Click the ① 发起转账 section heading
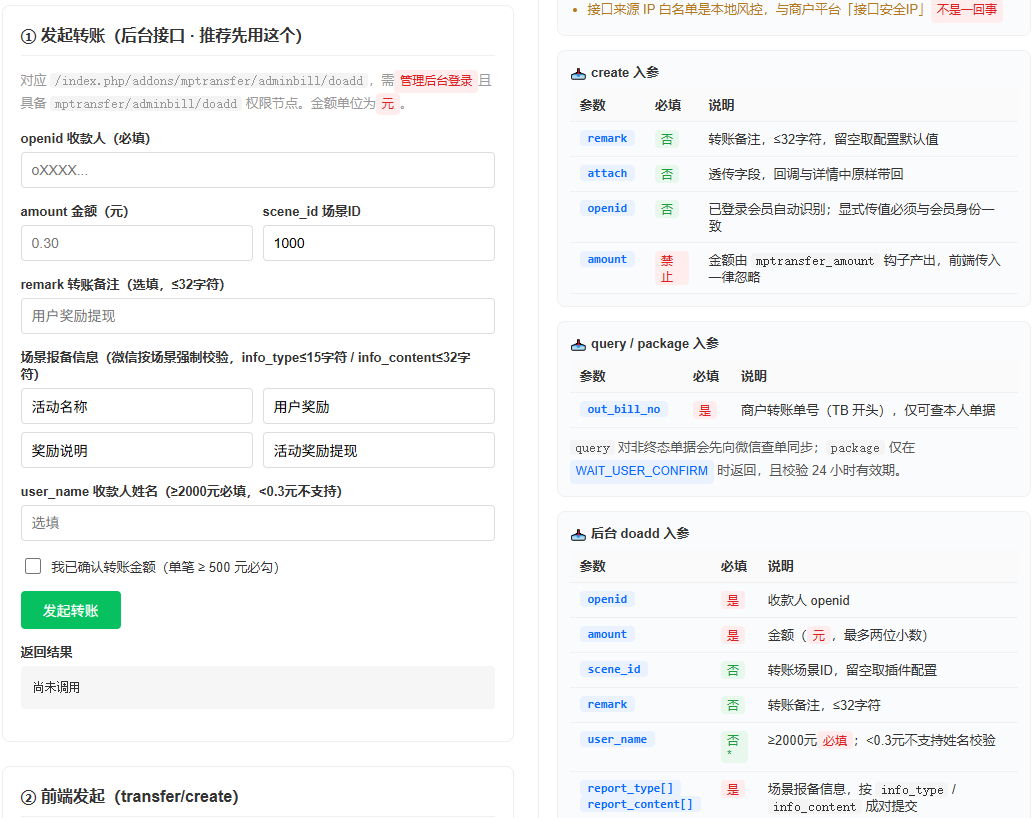 [162, 36]
